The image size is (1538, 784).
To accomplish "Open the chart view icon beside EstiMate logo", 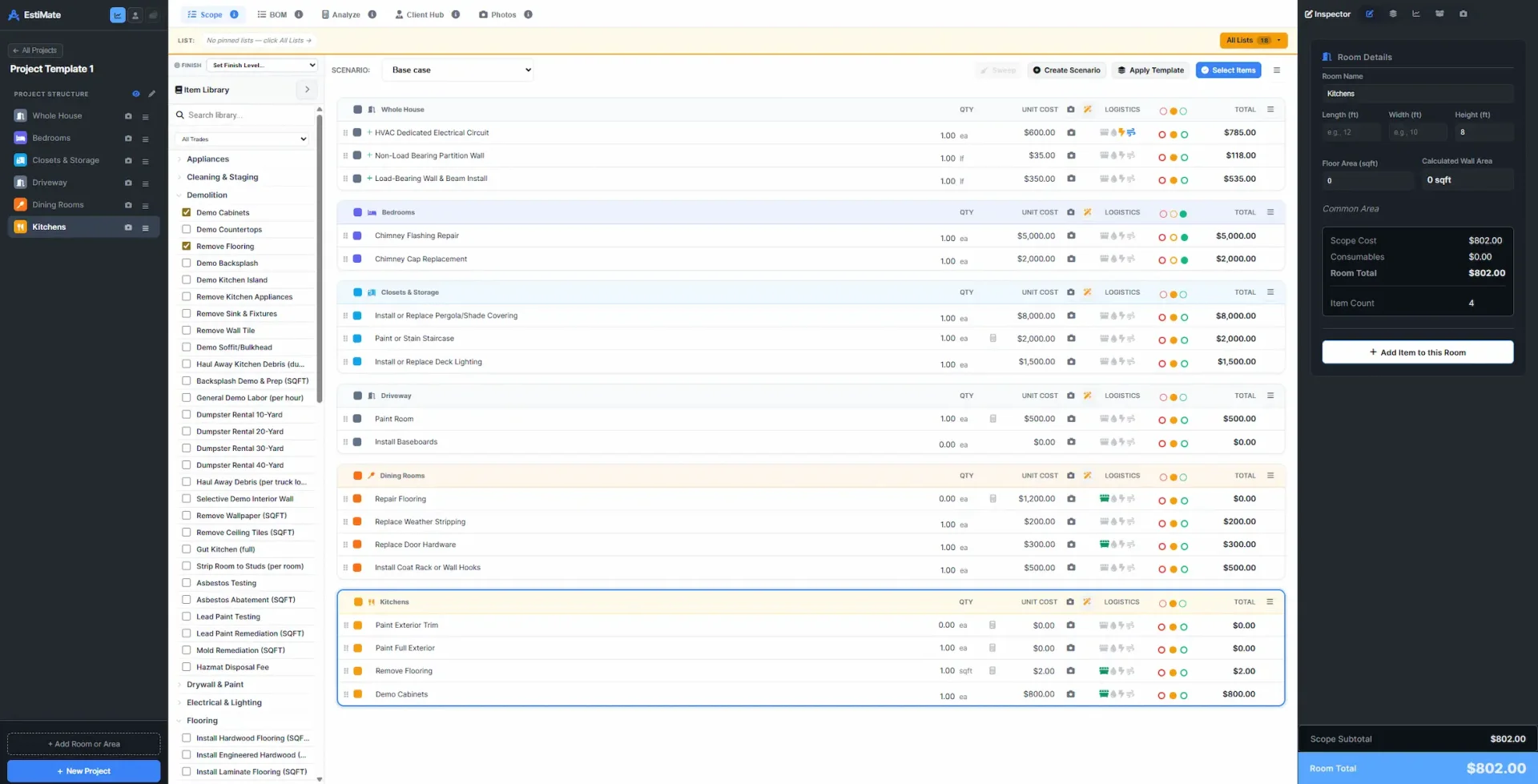I will click(118, 15).
